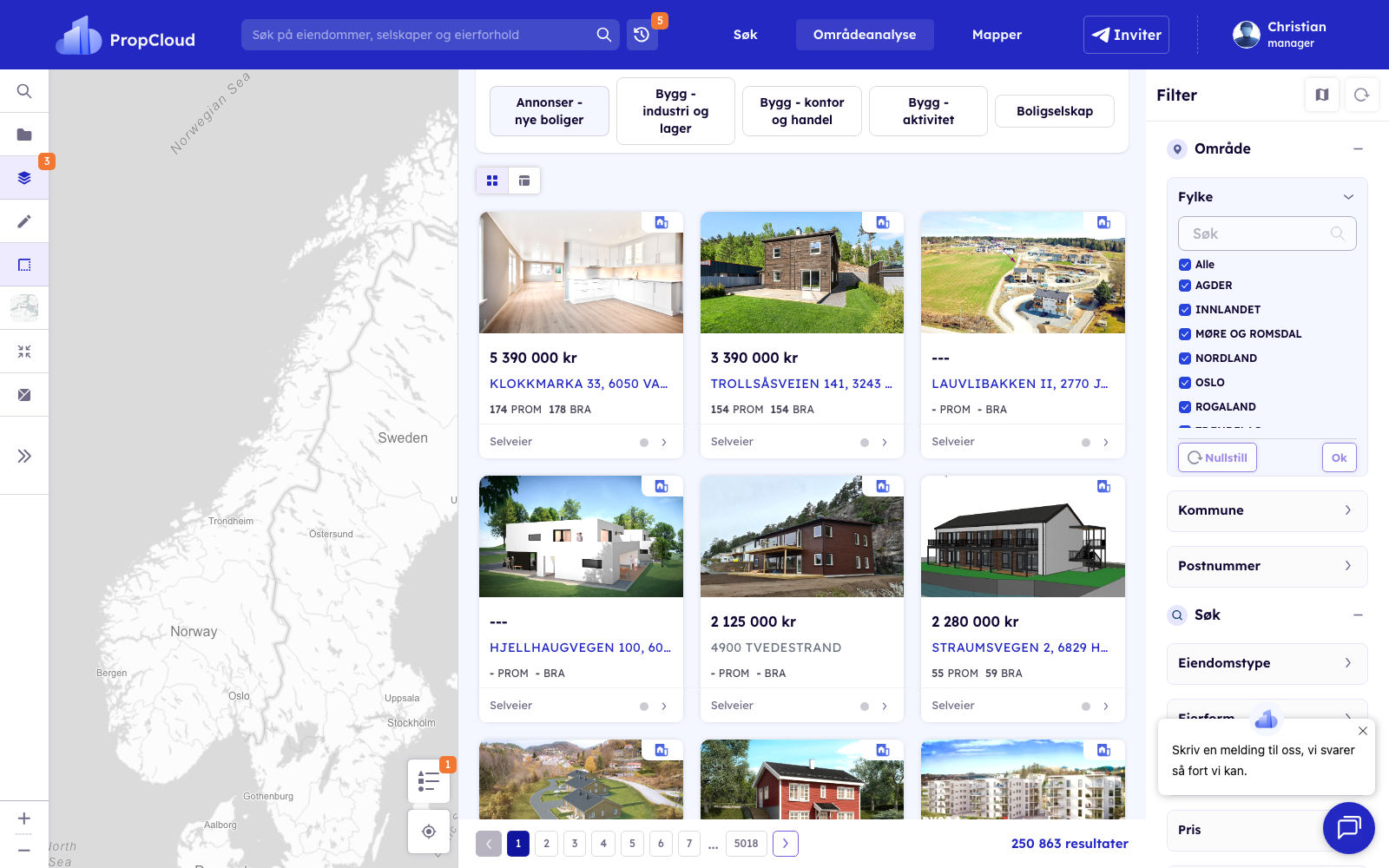Open details arrow on LAUVLIBAKKEN II card
This screenshot has width=1389, height=868.
coord(1106,443)
